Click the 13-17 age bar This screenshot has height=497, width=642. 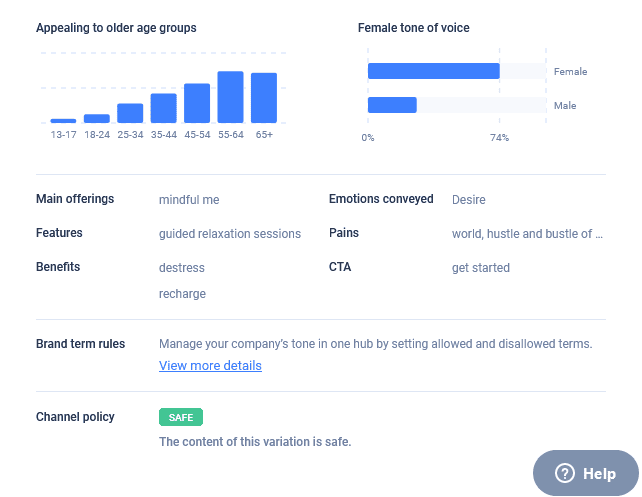pos(63,120)
